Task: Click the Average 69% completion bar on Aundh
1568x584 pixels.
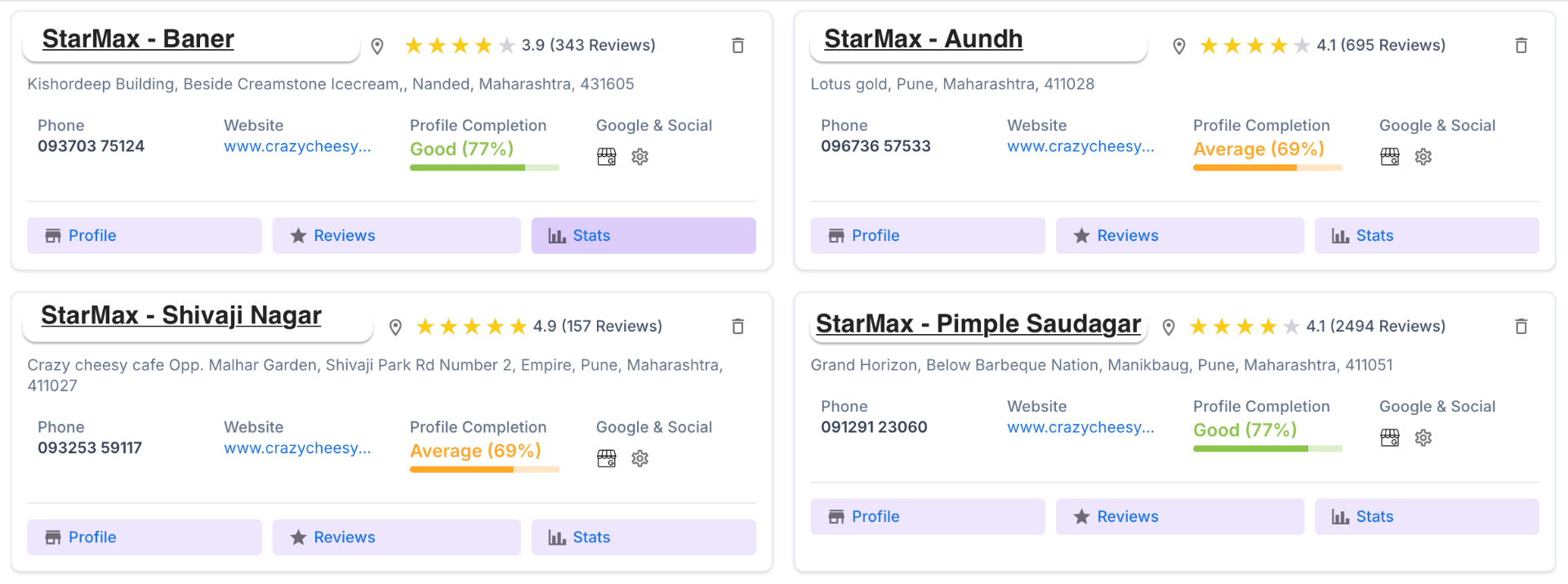Action: click(1267, 169)
